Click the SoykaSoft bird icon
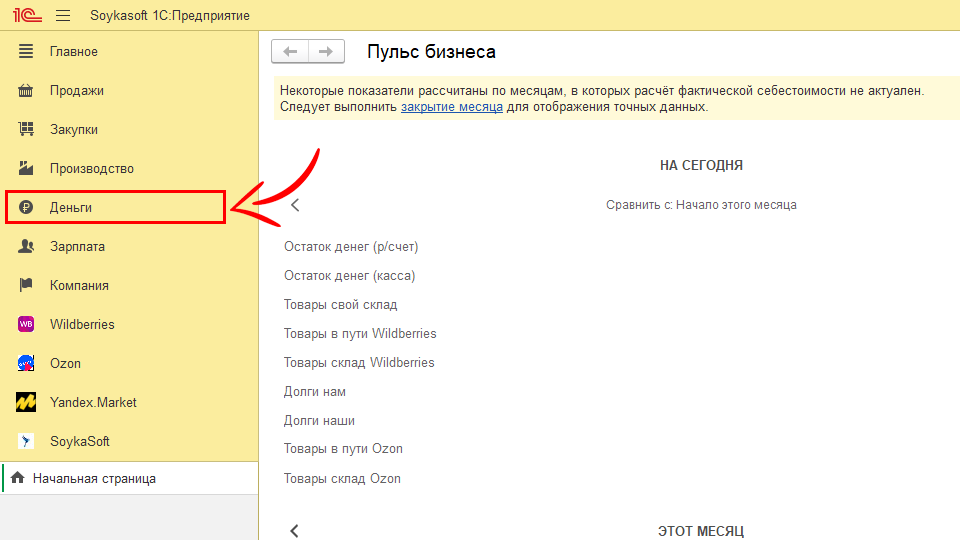 [27, 441]
